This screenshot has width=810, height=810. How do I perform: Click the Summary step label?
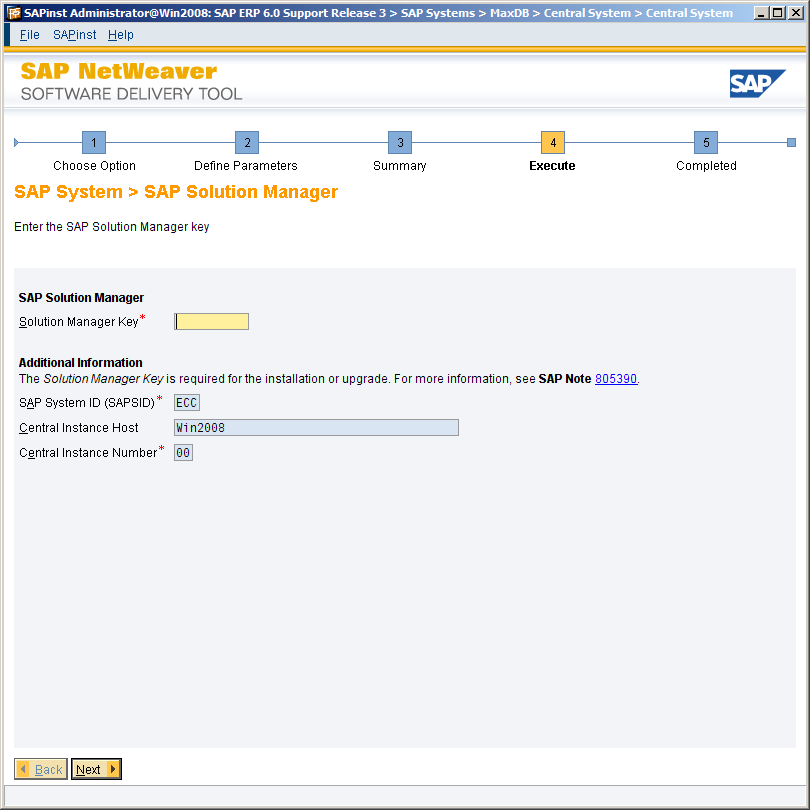[400, 166]
